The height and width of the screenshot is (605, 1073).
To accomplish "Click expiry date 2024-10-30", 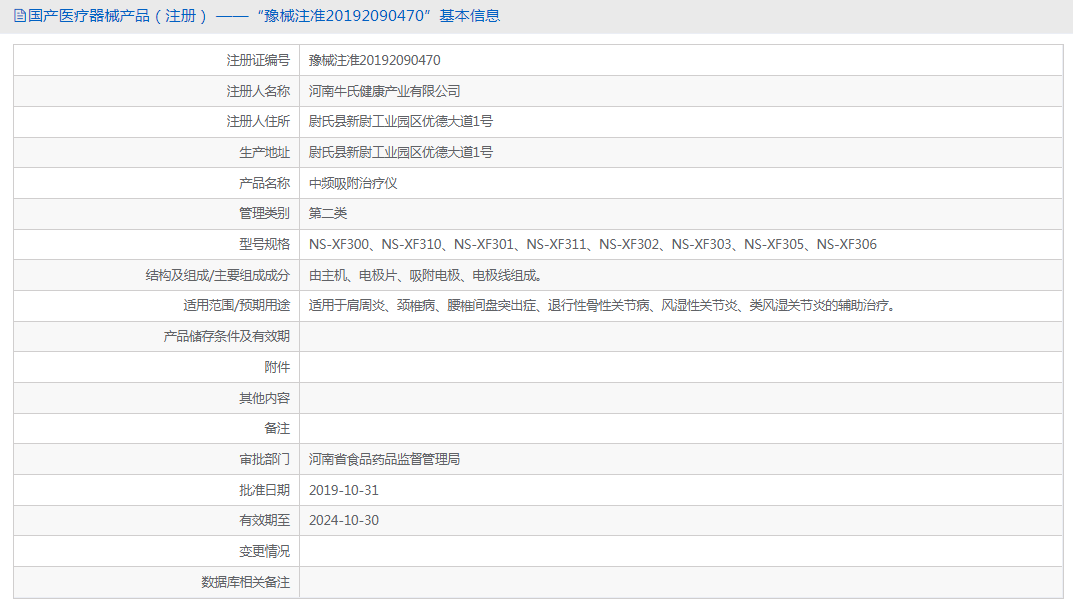I will [x=344, y=520].
